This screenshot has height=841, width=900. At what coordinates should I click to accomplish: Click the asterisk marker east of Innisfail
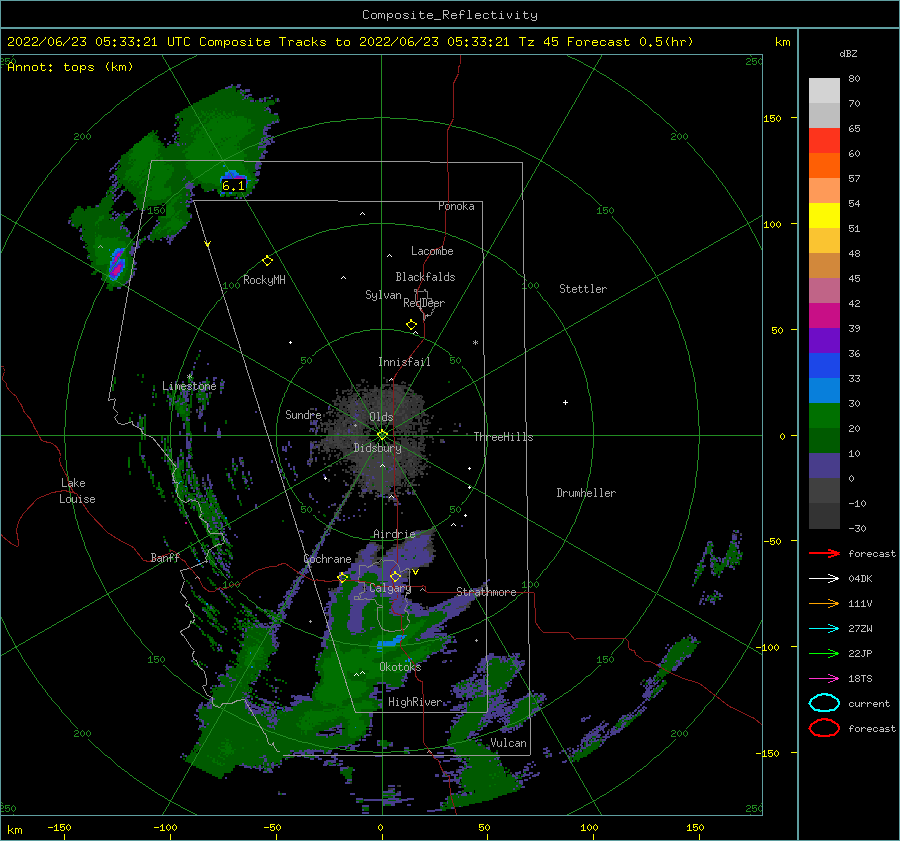(475, 343)
